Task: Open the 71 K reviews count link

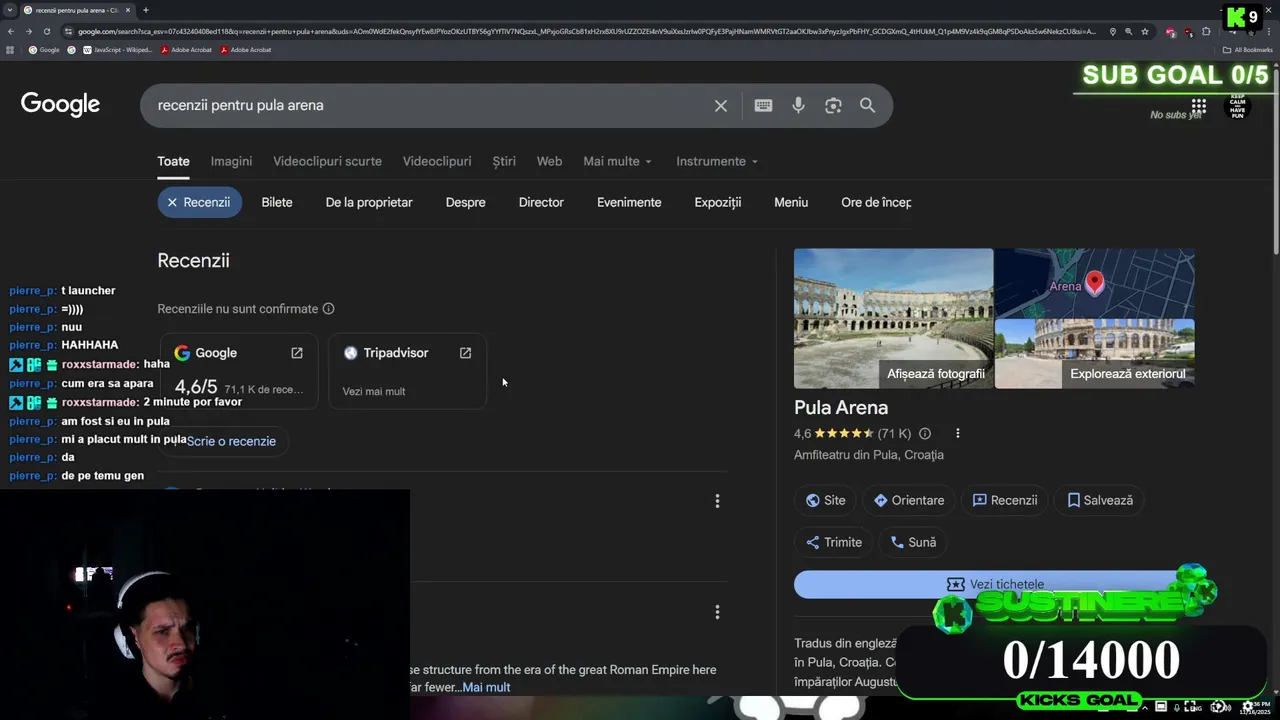Action: tap(894, 434)
